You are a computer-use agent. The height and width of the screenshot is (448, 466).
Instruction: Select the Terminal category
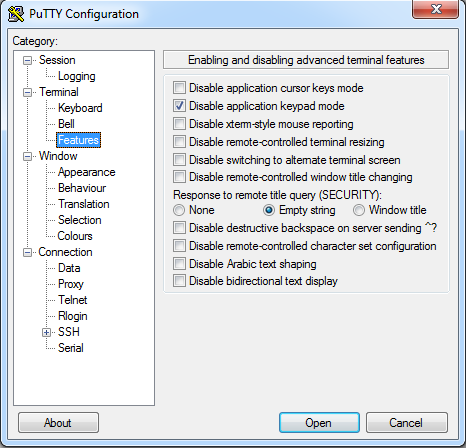coord(59,92)
